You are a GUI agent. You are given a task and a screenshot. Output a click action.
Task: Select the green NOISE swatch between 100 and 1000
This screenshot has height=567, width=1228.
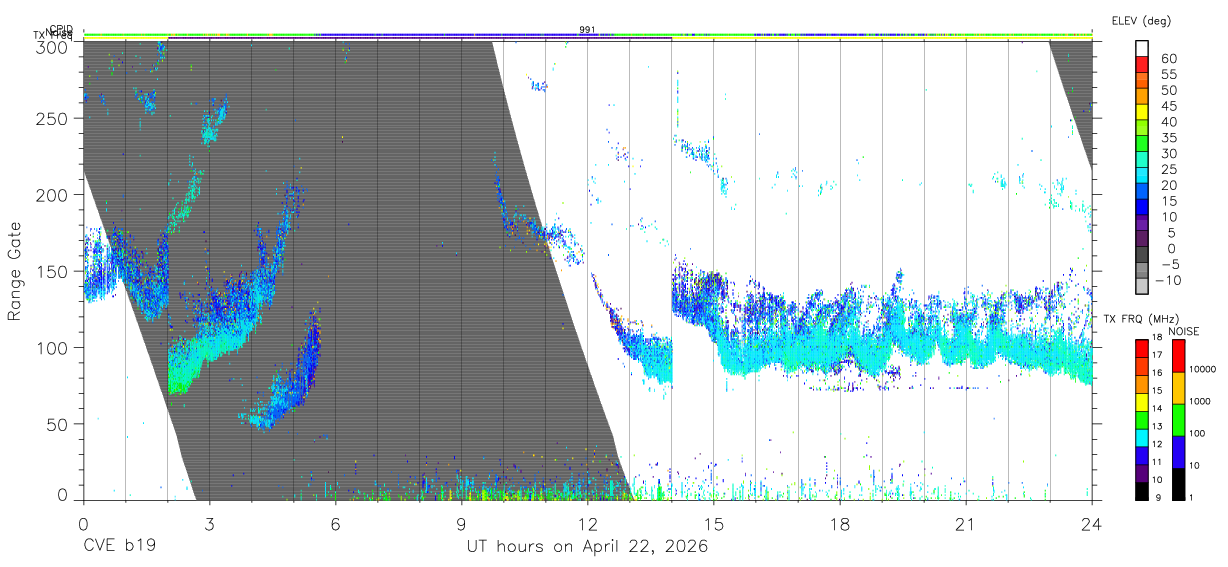(1179, 419)
